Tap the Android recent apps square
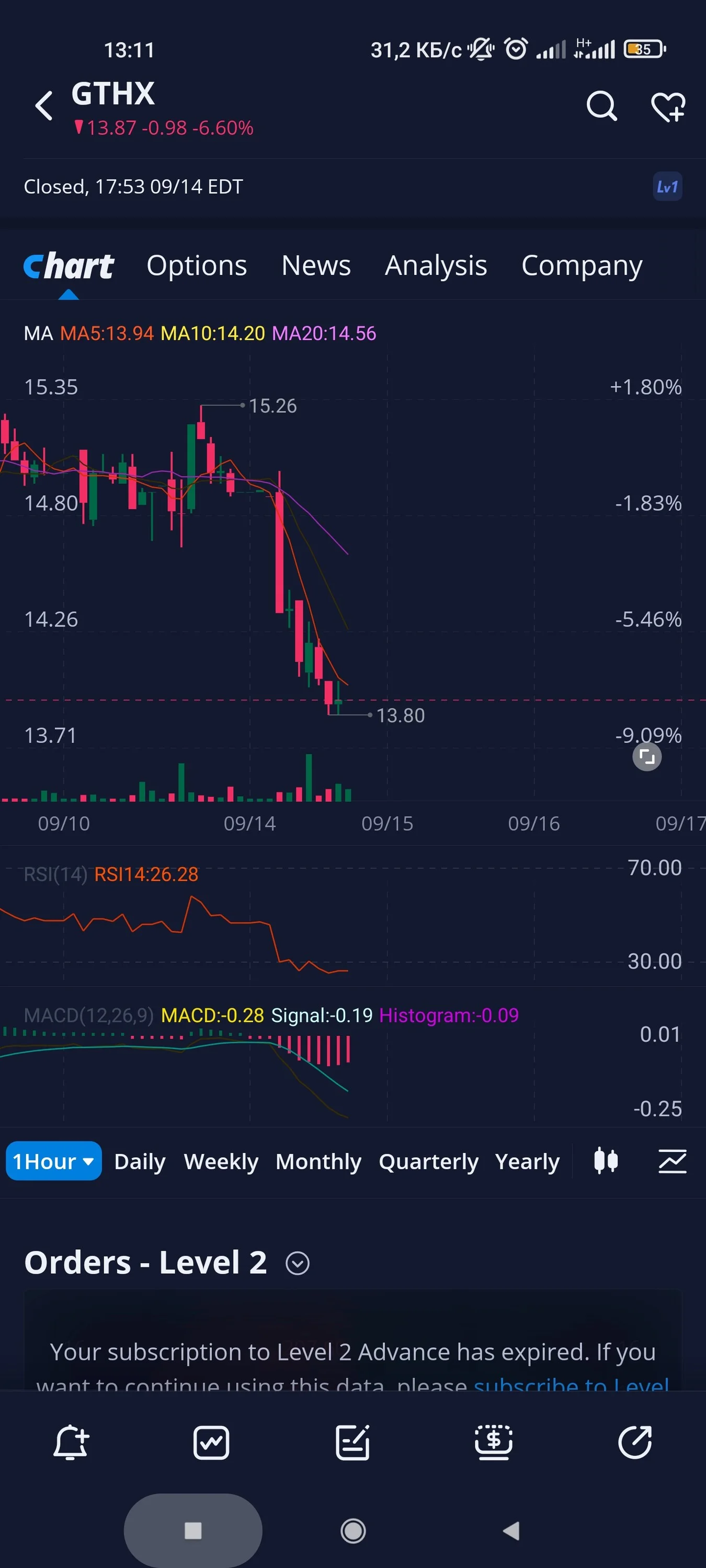 [x=193, y=1530]
